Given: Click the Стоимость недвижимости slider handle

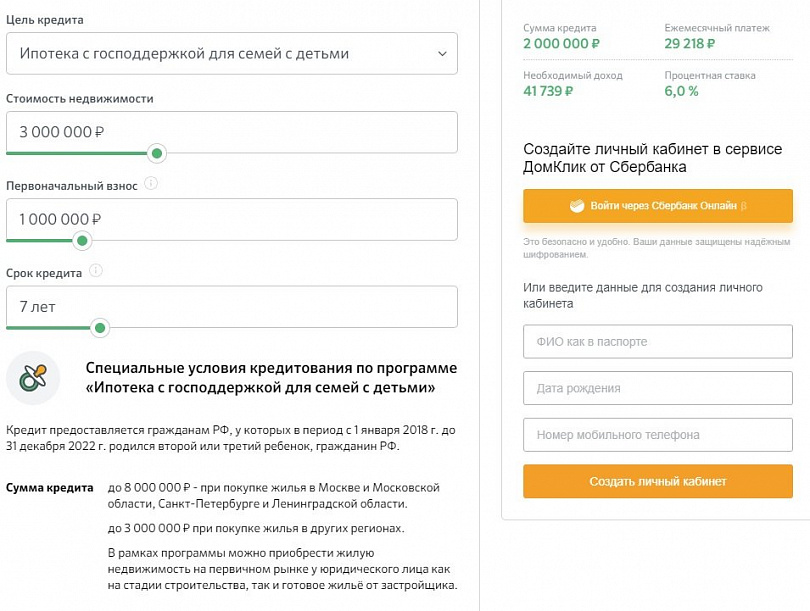Looking at the screenshot, I should click(x=156, y=153).
